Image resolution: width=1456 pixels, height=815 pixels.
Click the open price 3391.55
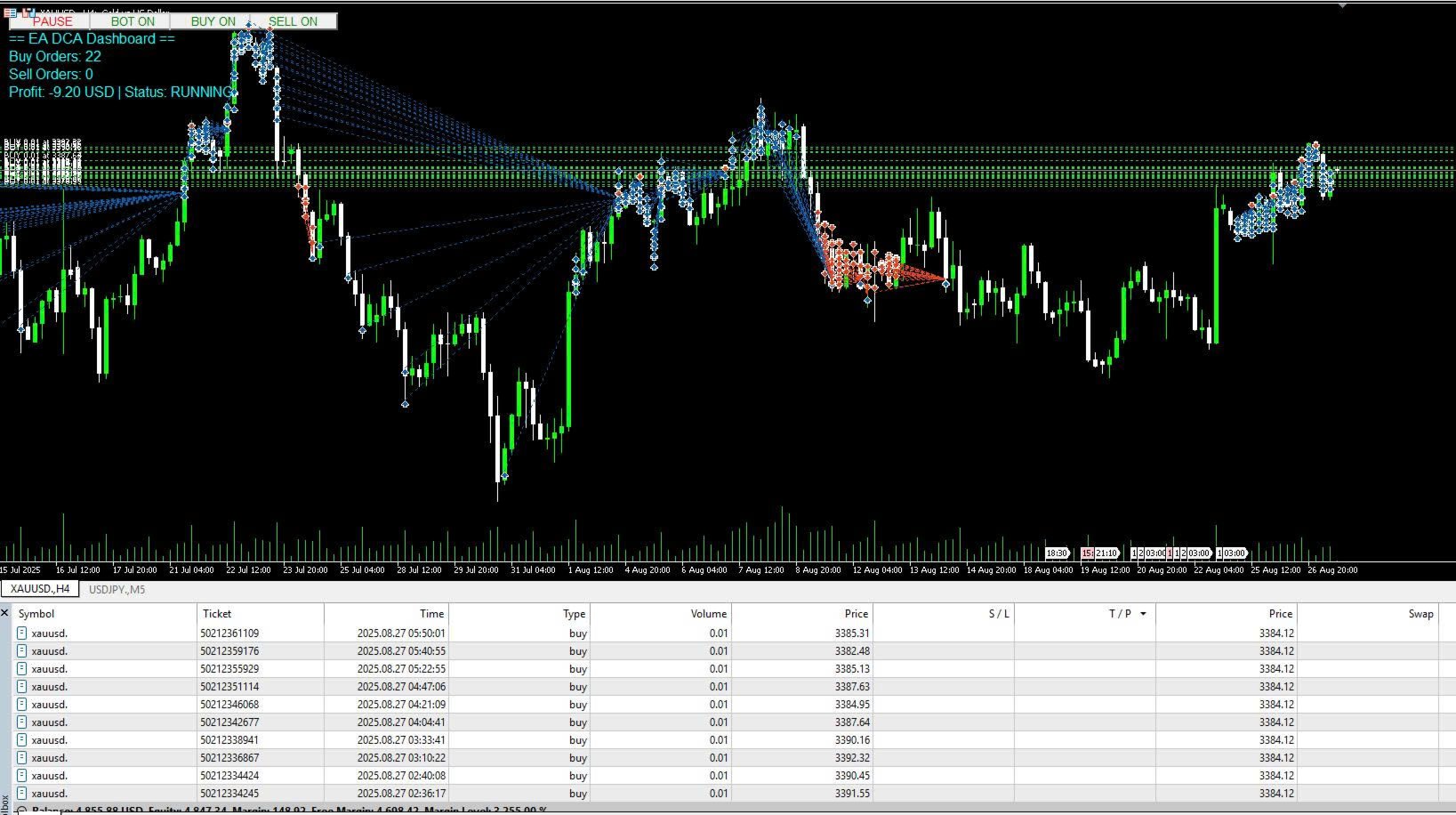tap(852, 794)
